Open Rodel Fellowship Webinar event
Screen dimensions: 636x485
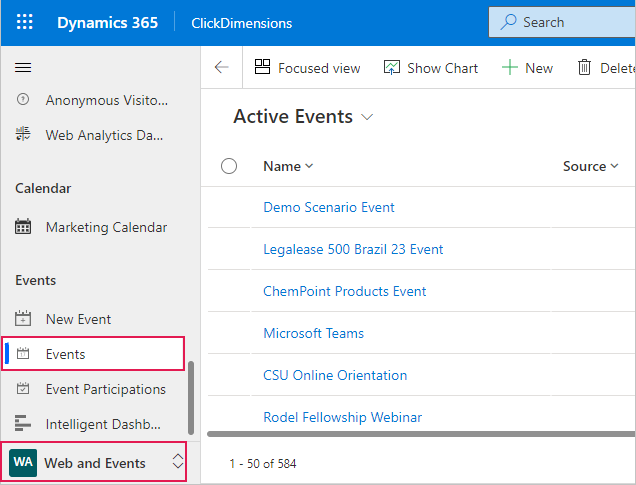342,417
